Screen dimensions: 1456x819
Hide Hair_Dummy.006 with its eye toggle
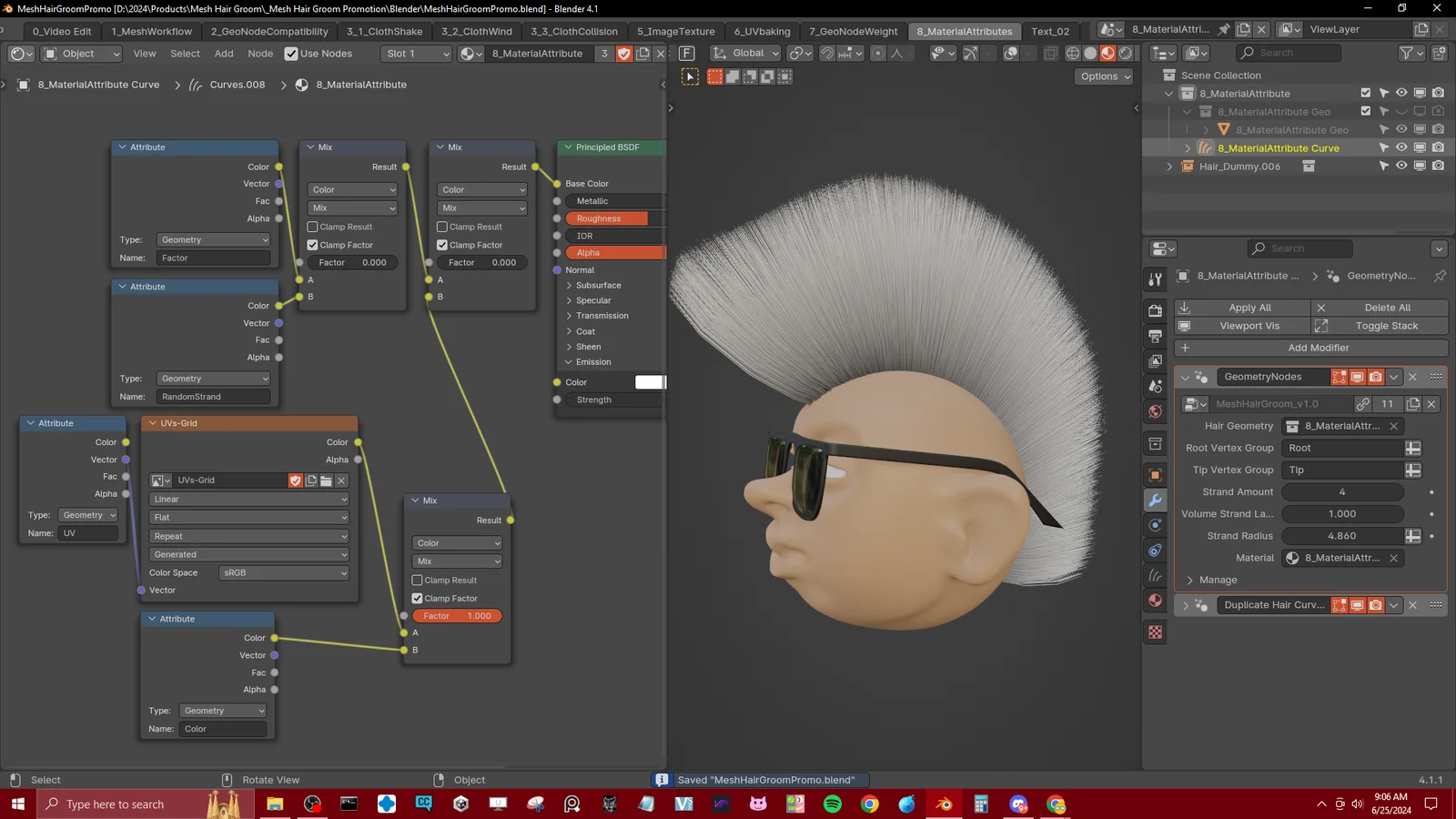coord(1401,166)
